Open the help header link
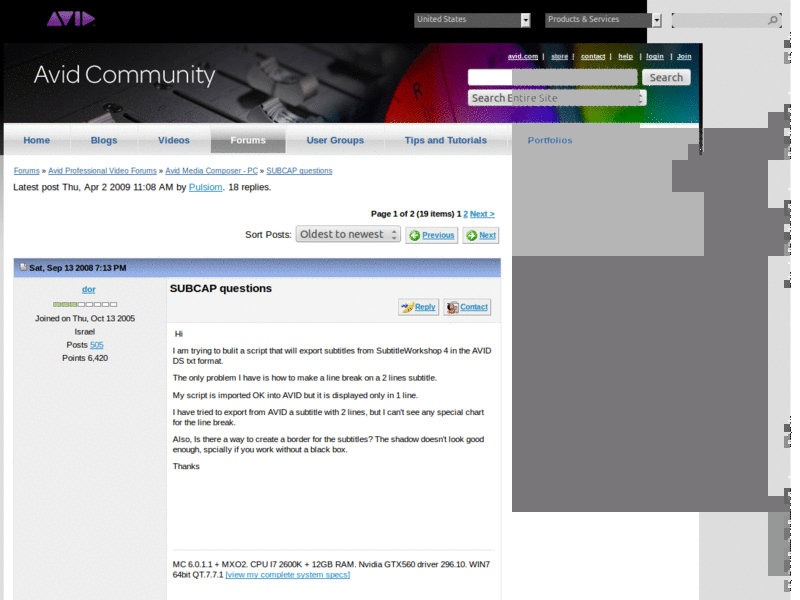This screenshot has width=800, height=600. point(626,56)
